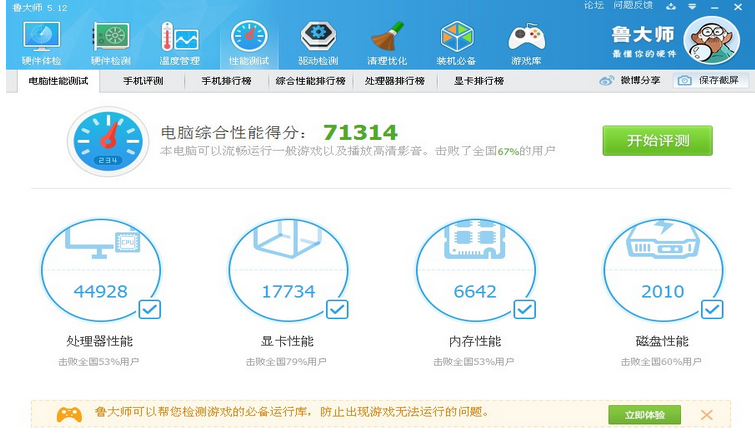Open the 论坛 forum link
Viewport: 755px width, 448px height.
[x=594, y=5]
